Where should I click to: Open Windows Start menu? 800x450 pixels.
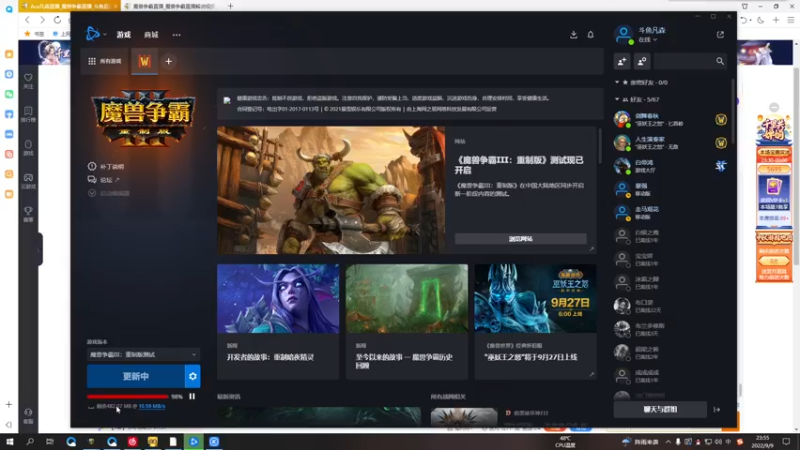9,442
